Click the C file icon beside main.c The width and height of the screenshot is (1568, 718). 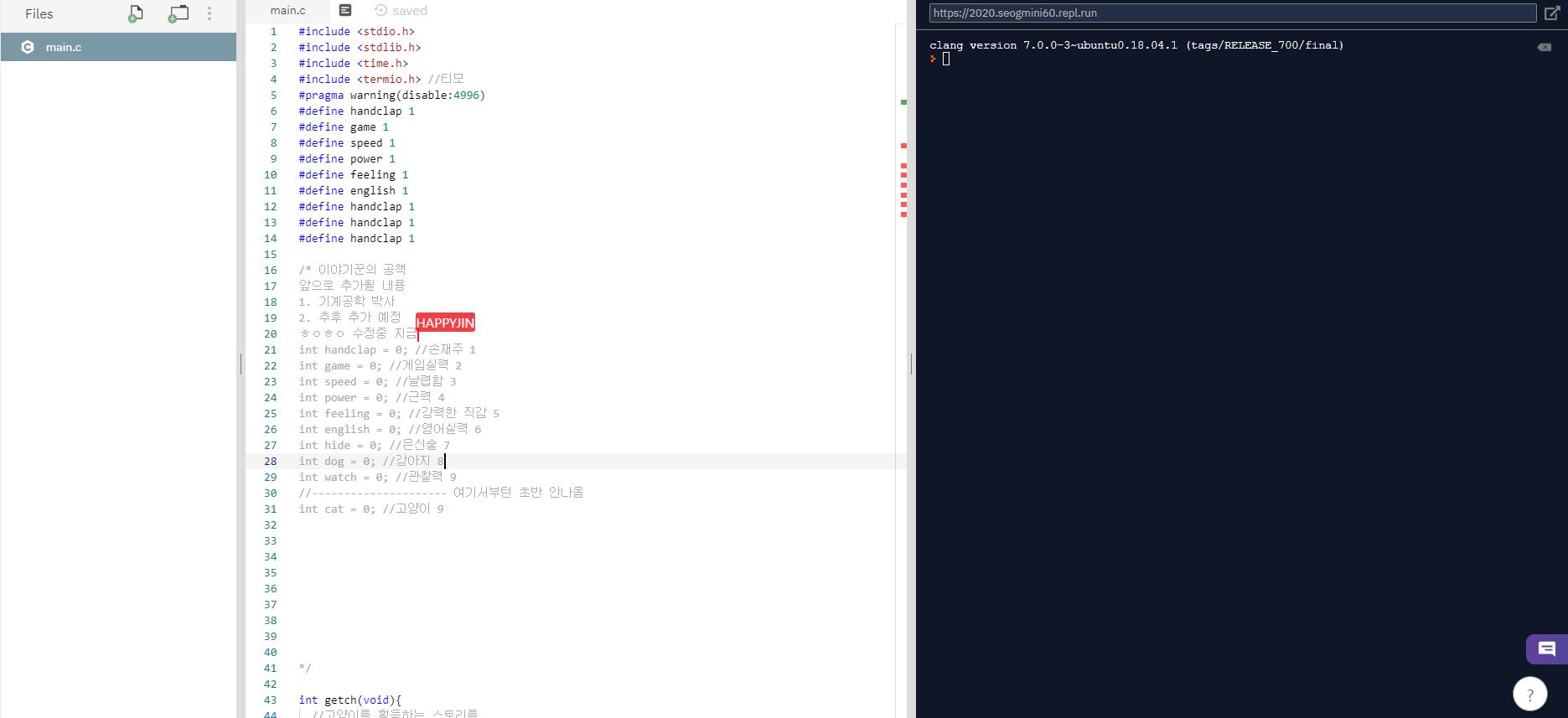(x=28, y=47)
